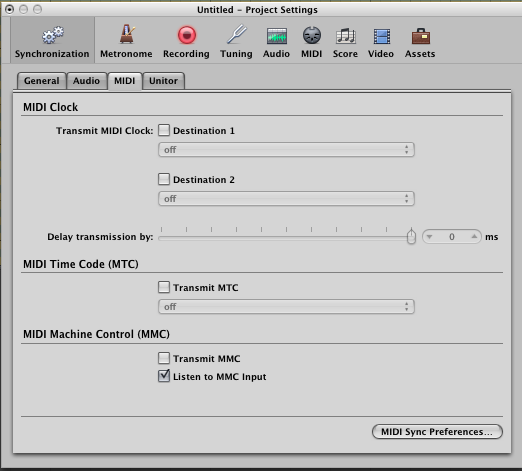The height and width of the screenshot is (471, 522).
Task: Select the Score settings icon
Action: pos(346,36)
